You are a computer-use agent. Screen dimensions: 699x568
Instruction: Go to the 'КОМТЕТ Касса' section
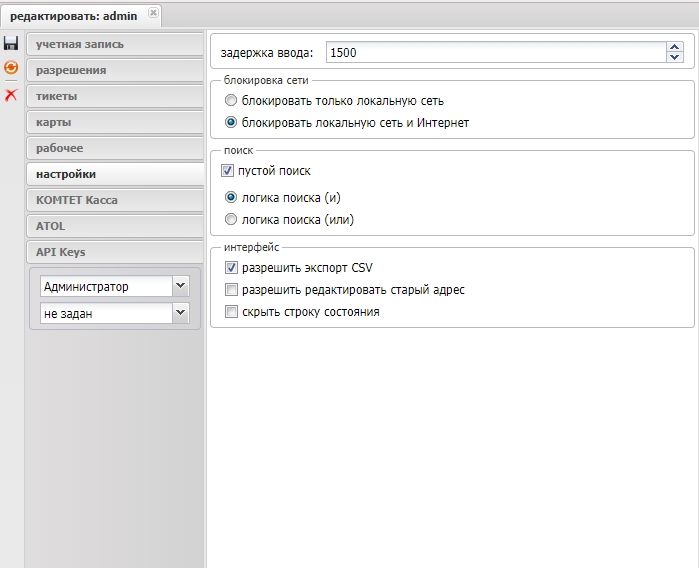tap(115, 200)
